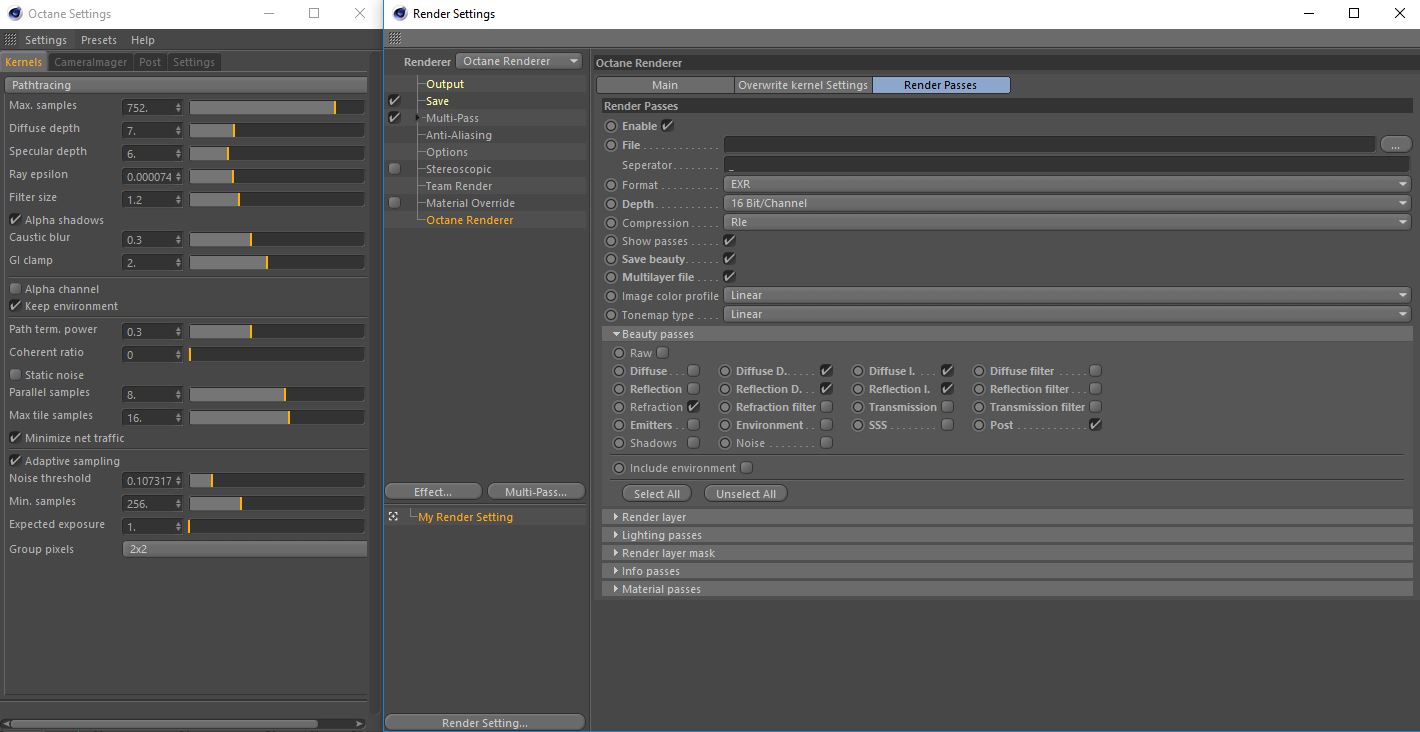The width and height of the screenshot is (1420, 732).
Task: Open the Overwrite kernel Settings tab
Action: point(803,85)
